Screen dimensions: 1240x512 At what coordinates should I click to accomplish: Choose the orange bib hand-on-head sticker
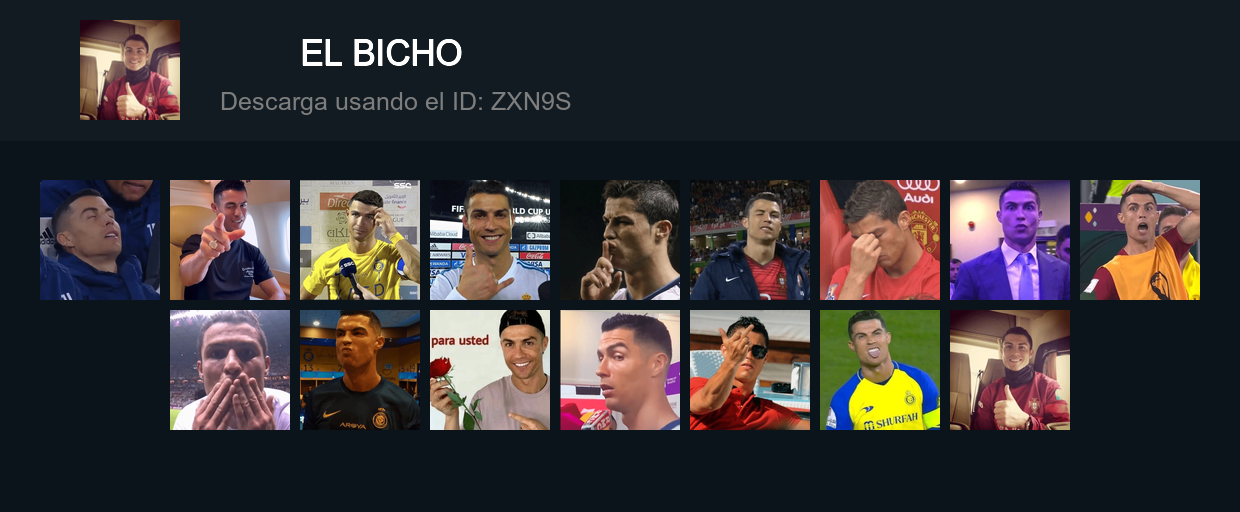coord(1140,240)
